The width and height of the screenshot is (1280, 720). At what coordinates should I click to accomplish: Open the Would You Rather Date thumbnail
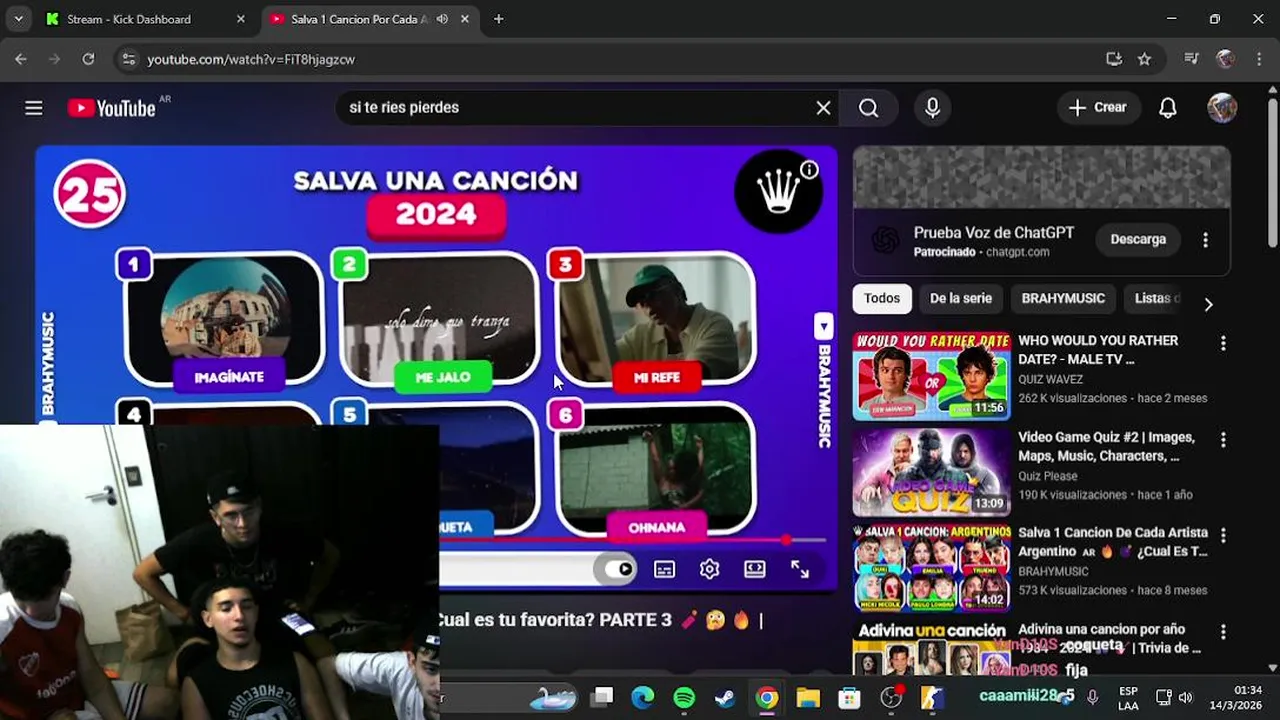click(932, 376)
